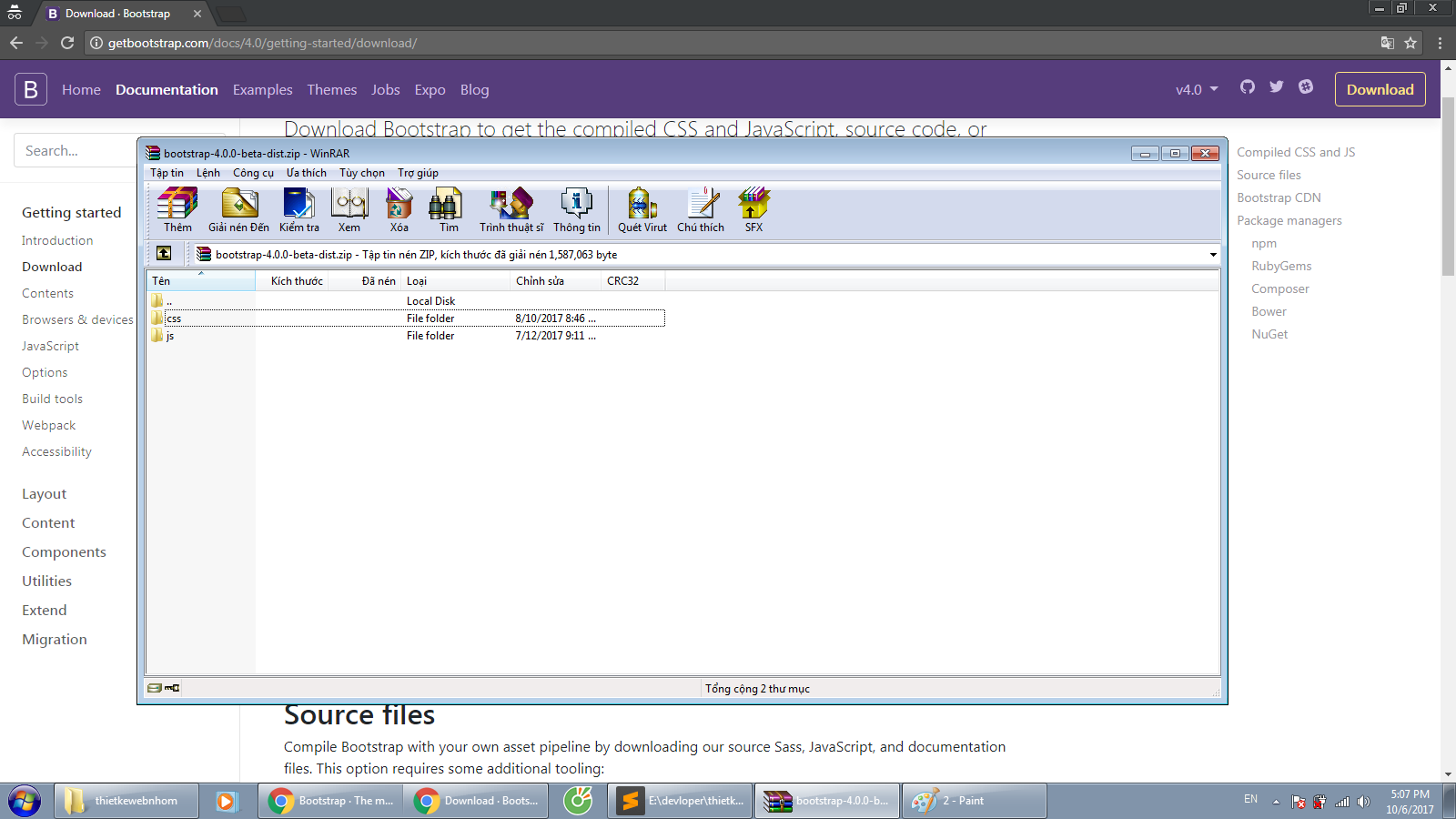The height and width of the screenshot is (819, 1456).
Task: Open Introduction in the docs sidebar
Action: pos(57,240)
